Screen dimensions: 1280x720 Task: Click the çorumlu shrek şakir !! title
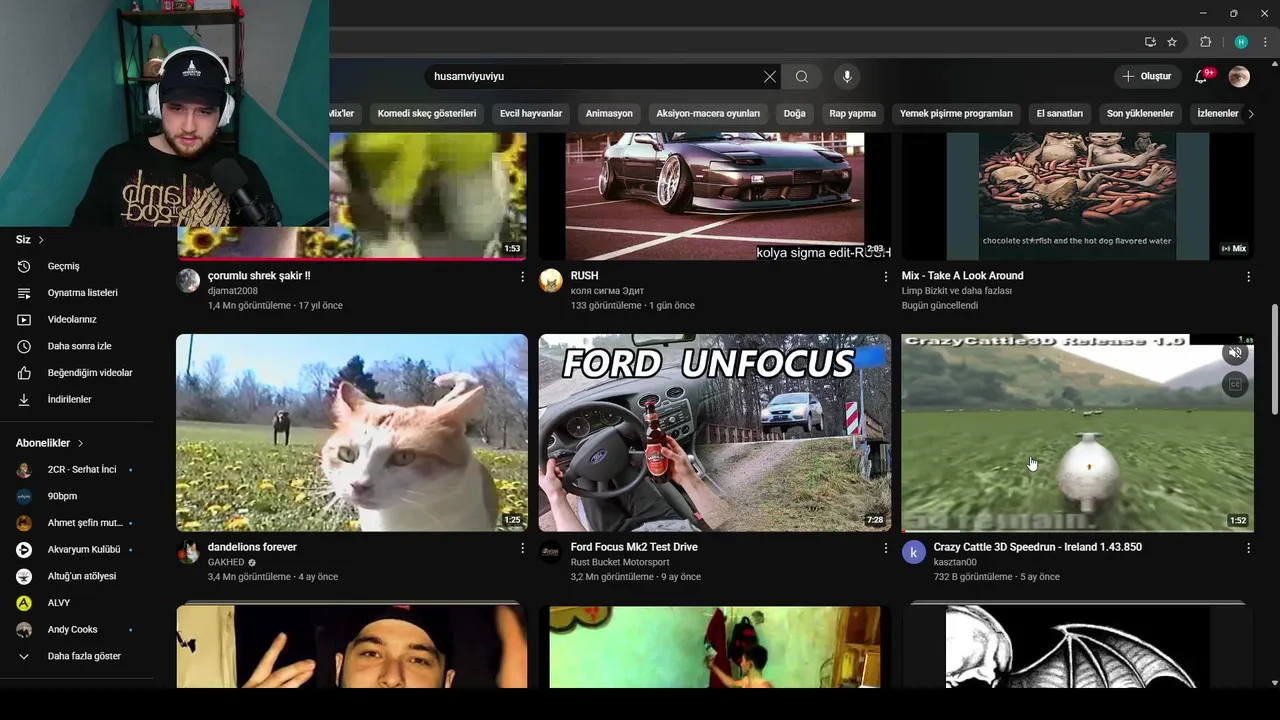coord(259,276)
